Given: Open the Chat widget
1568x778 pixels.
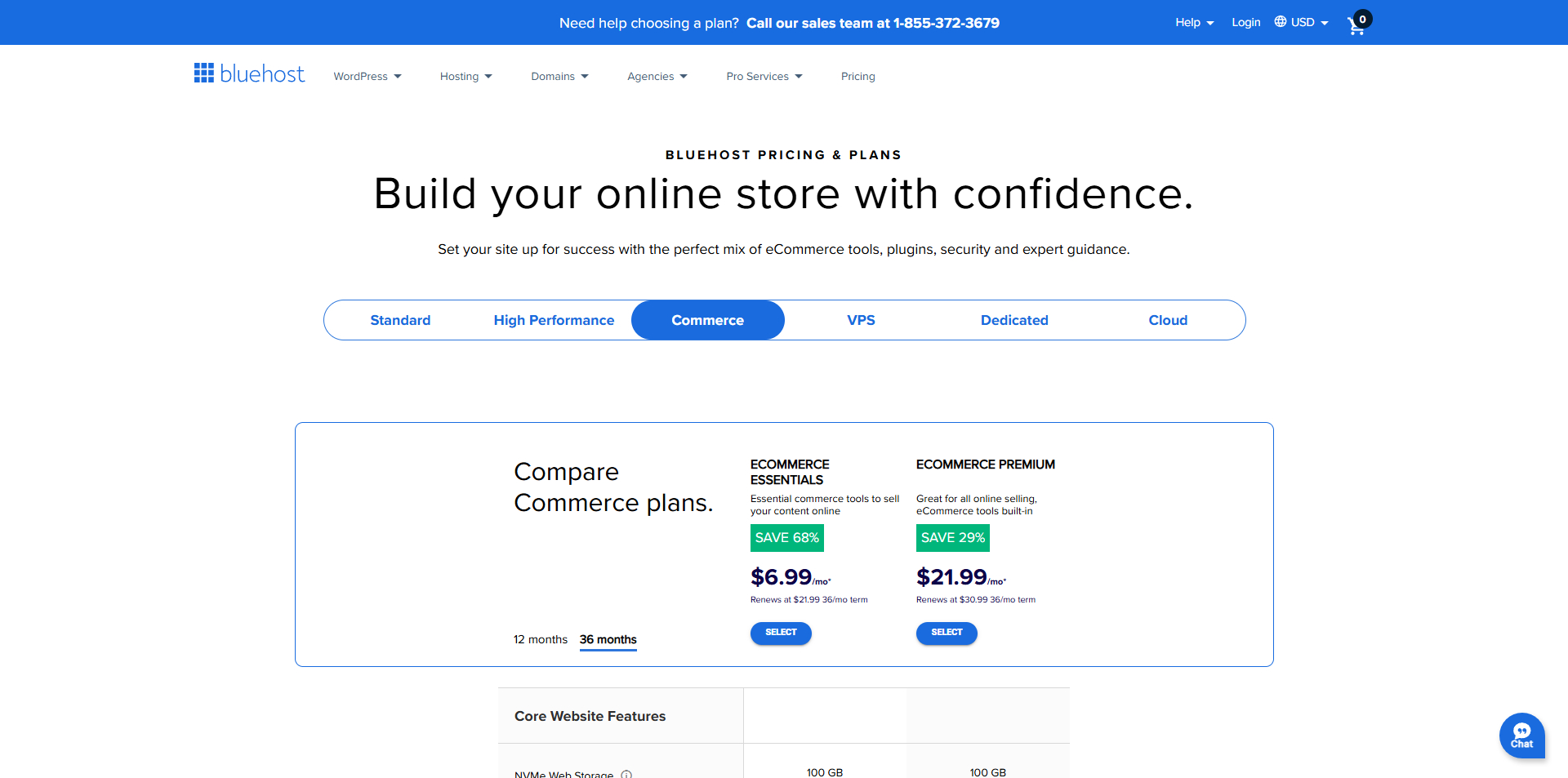Looking at the screenshot, I should pos(1521,736).
